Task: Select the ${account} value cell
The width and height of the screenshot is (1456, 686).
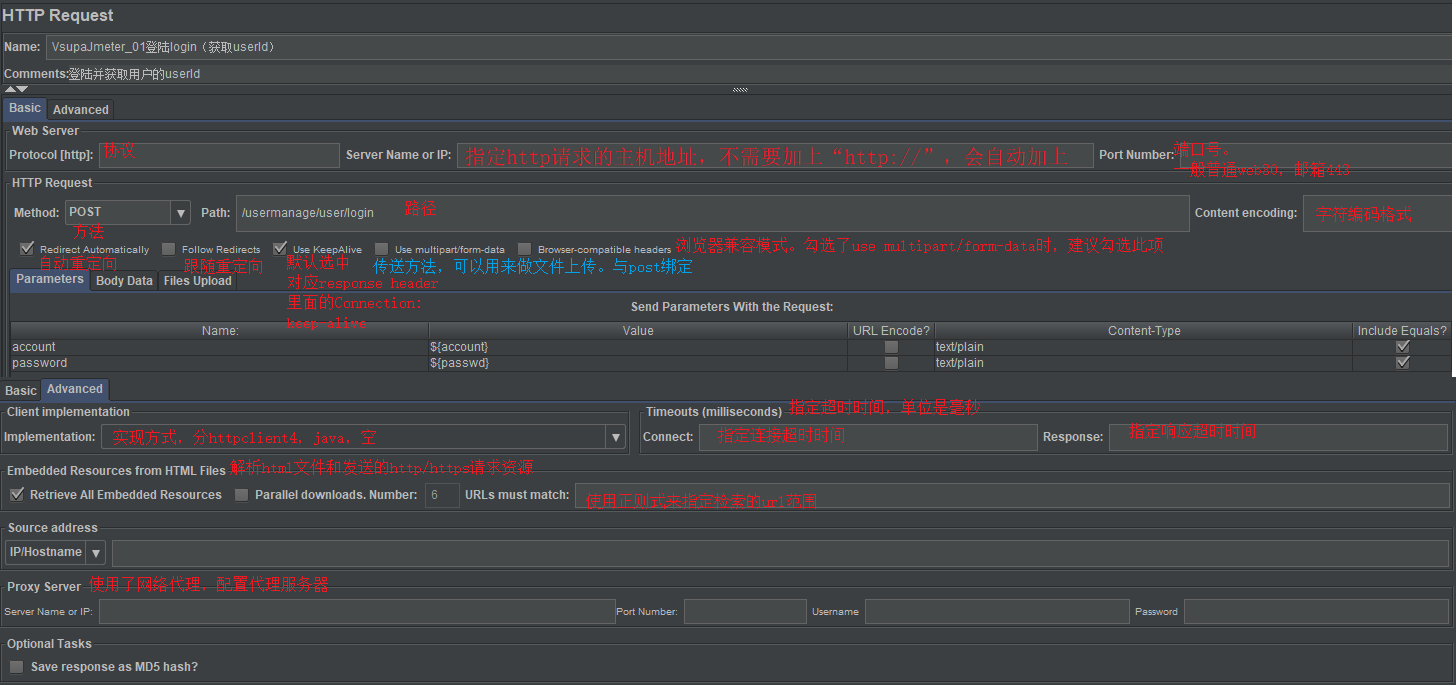Action: (638, 347)
